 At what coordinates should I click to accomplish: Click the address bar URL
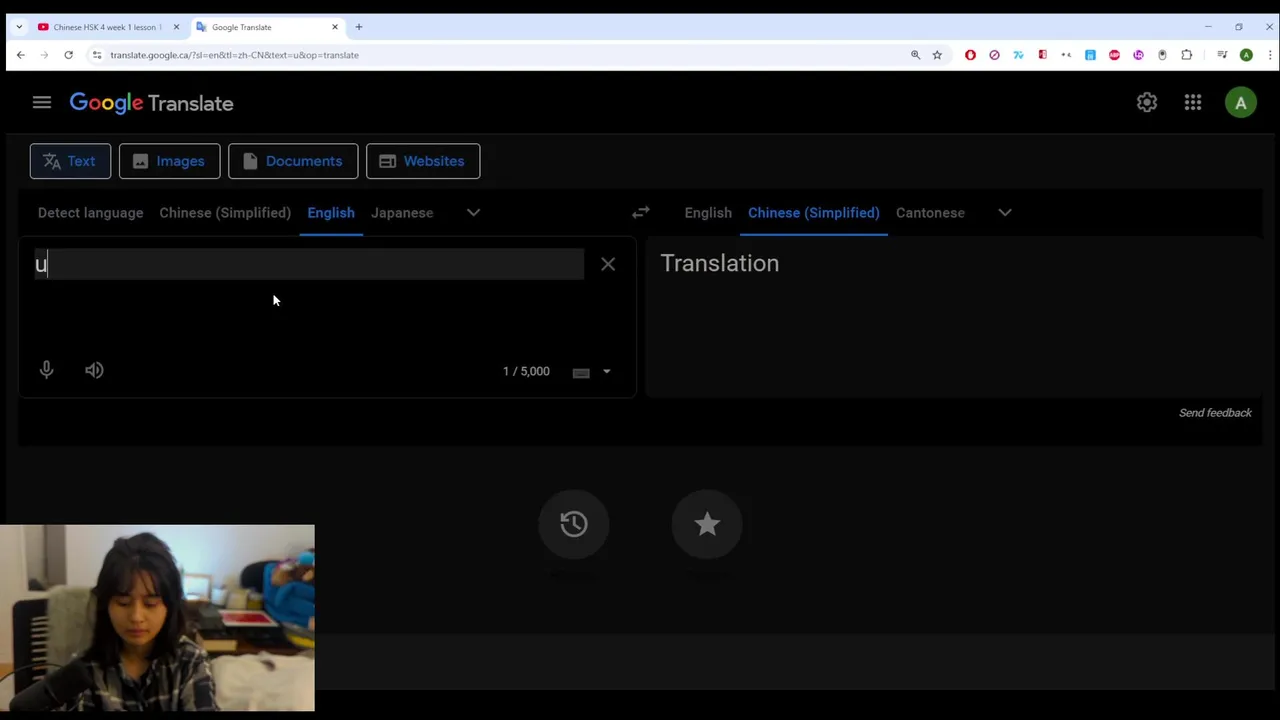pos(234,55)
